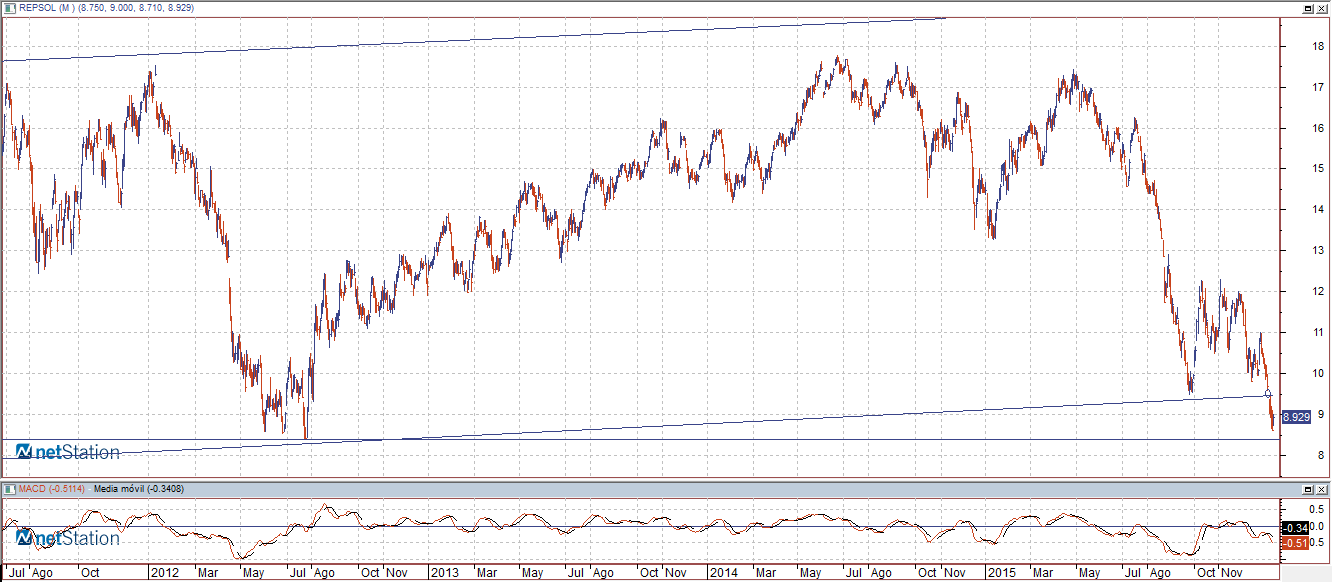
Task: Click the 10 price axis label
Action: [1319, 373]
